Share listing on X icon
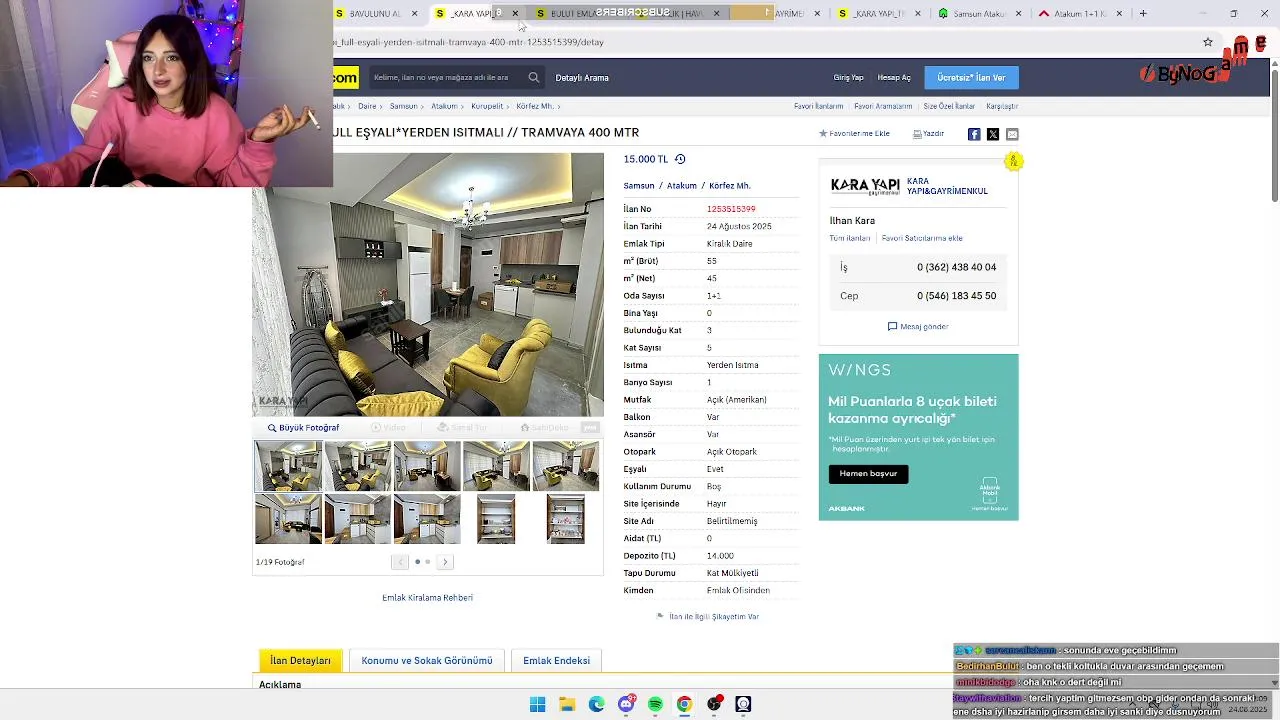 [x=993, y=134]
